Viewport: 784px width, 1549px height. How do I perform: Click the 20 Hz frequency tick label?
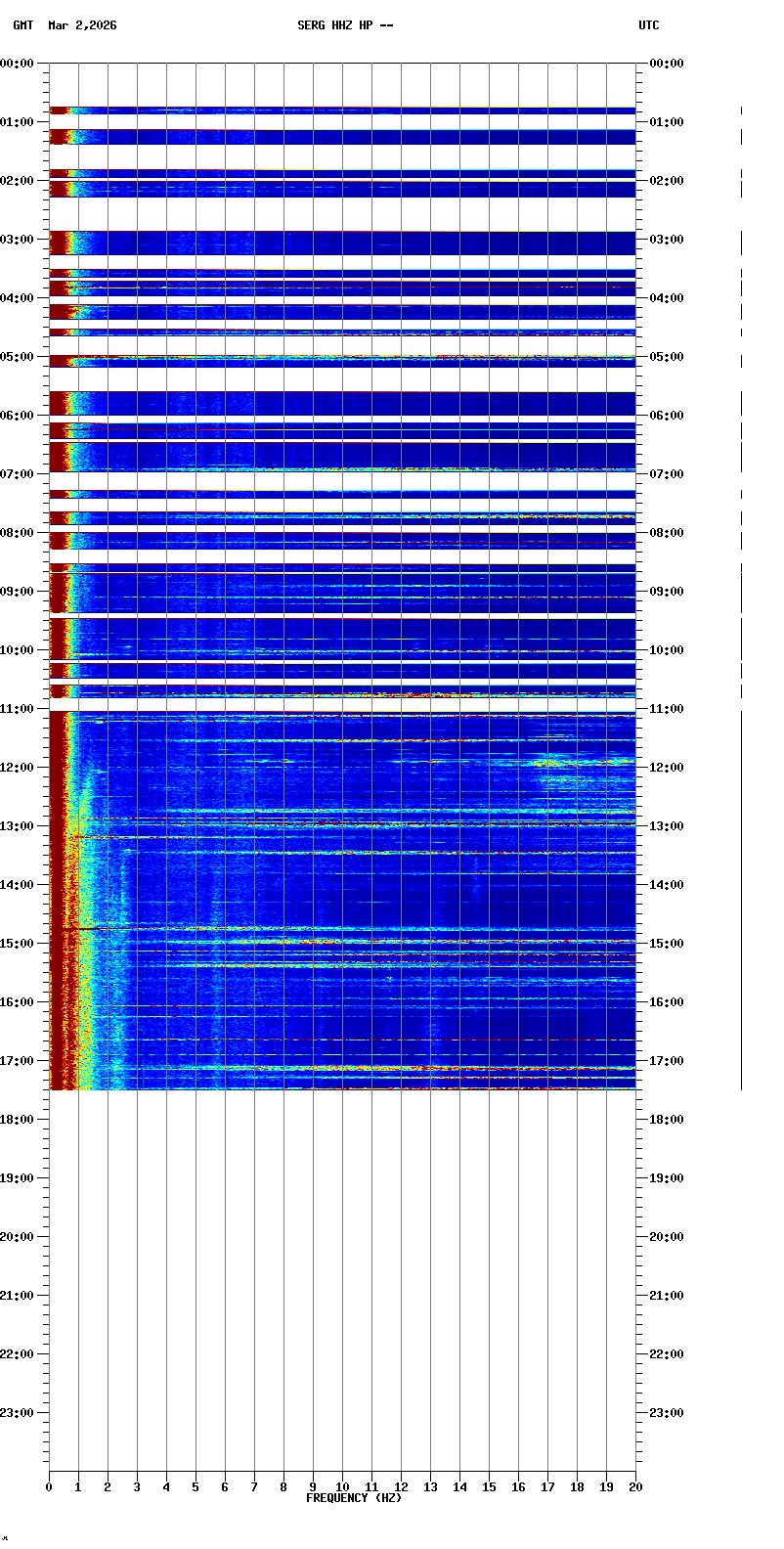[x=635, y=1487]
